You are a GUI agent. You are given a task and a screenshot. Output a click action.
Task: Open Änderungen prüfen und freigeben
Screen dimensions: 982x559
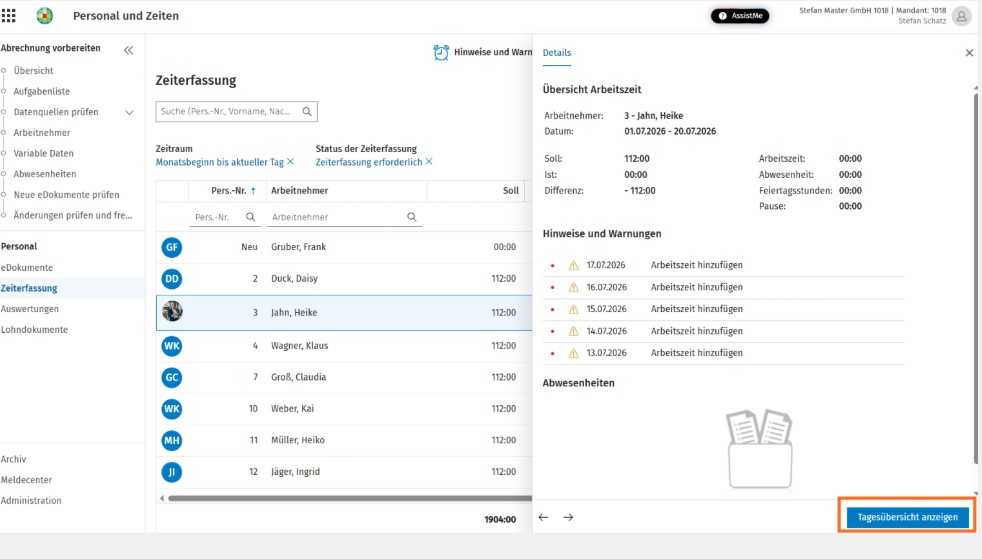[73, 215]
